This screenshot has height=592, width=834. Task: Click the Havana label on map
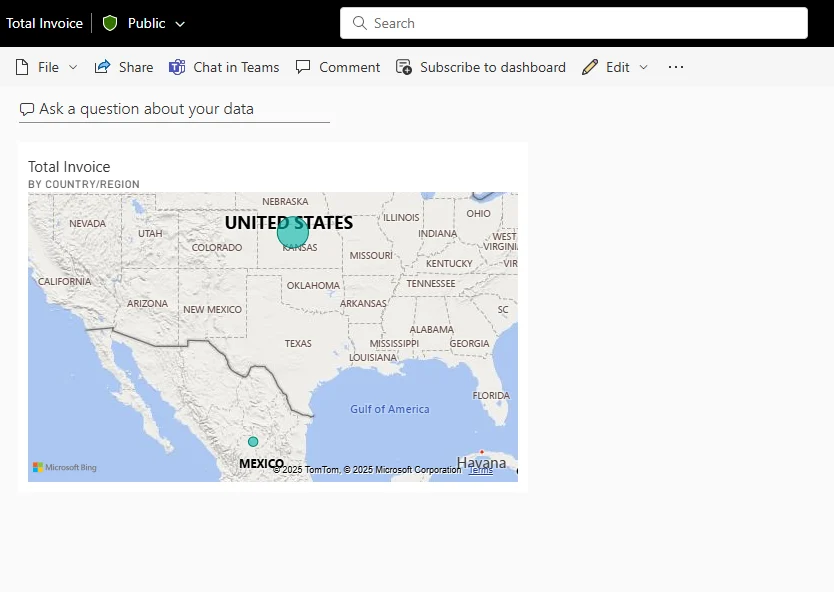pyautogui.click(x=481, y=463)
